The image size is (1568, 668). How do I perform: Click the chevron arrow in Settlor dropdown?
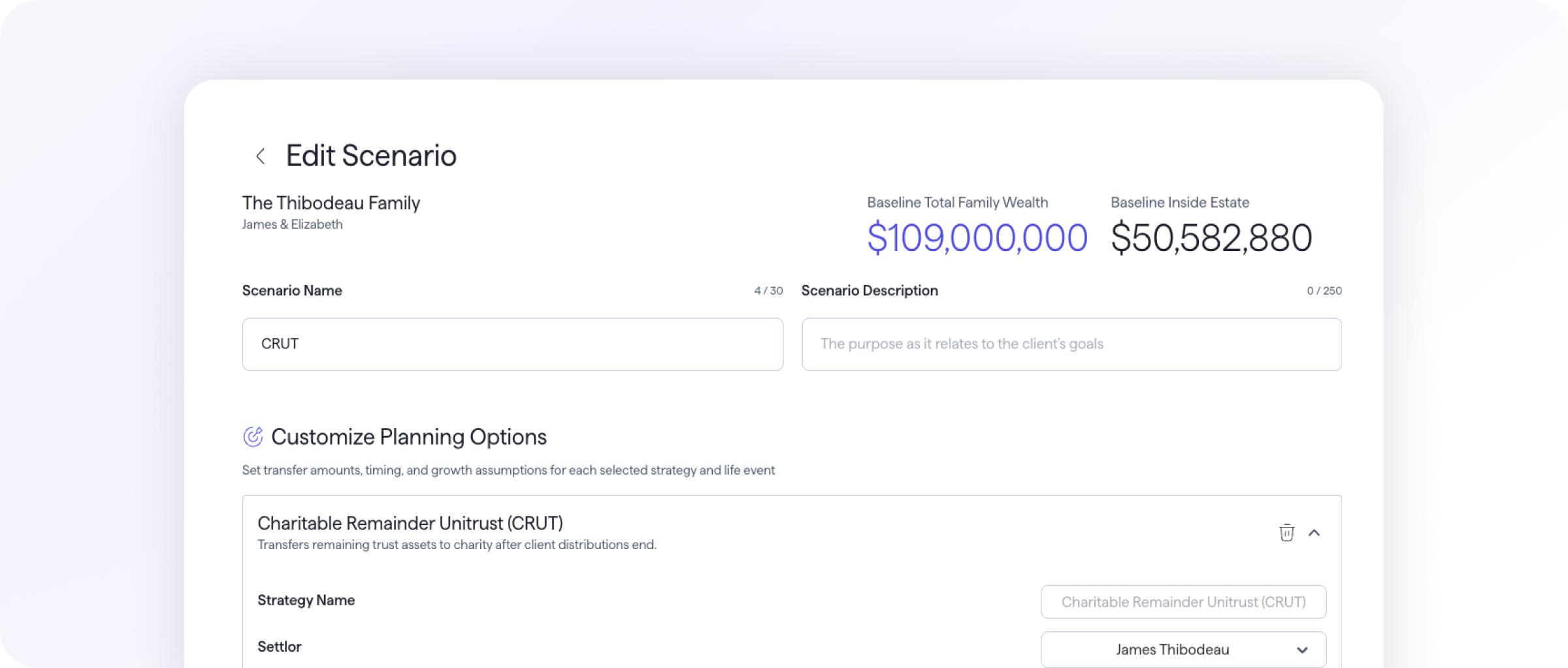(1302, 650)
